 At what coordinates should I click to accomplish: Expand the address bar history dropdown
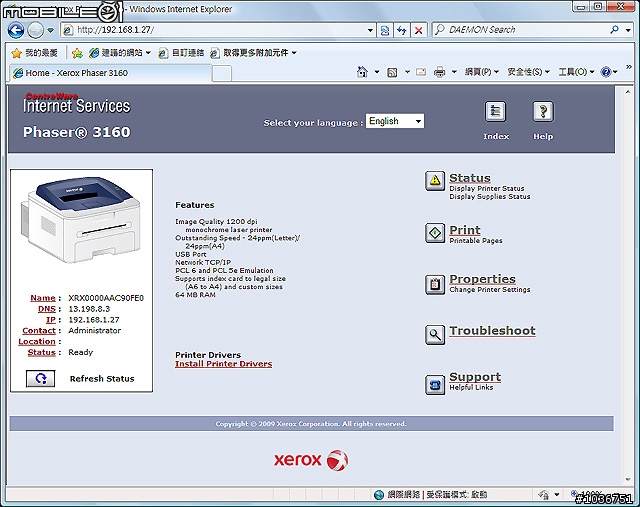(370, 30)
